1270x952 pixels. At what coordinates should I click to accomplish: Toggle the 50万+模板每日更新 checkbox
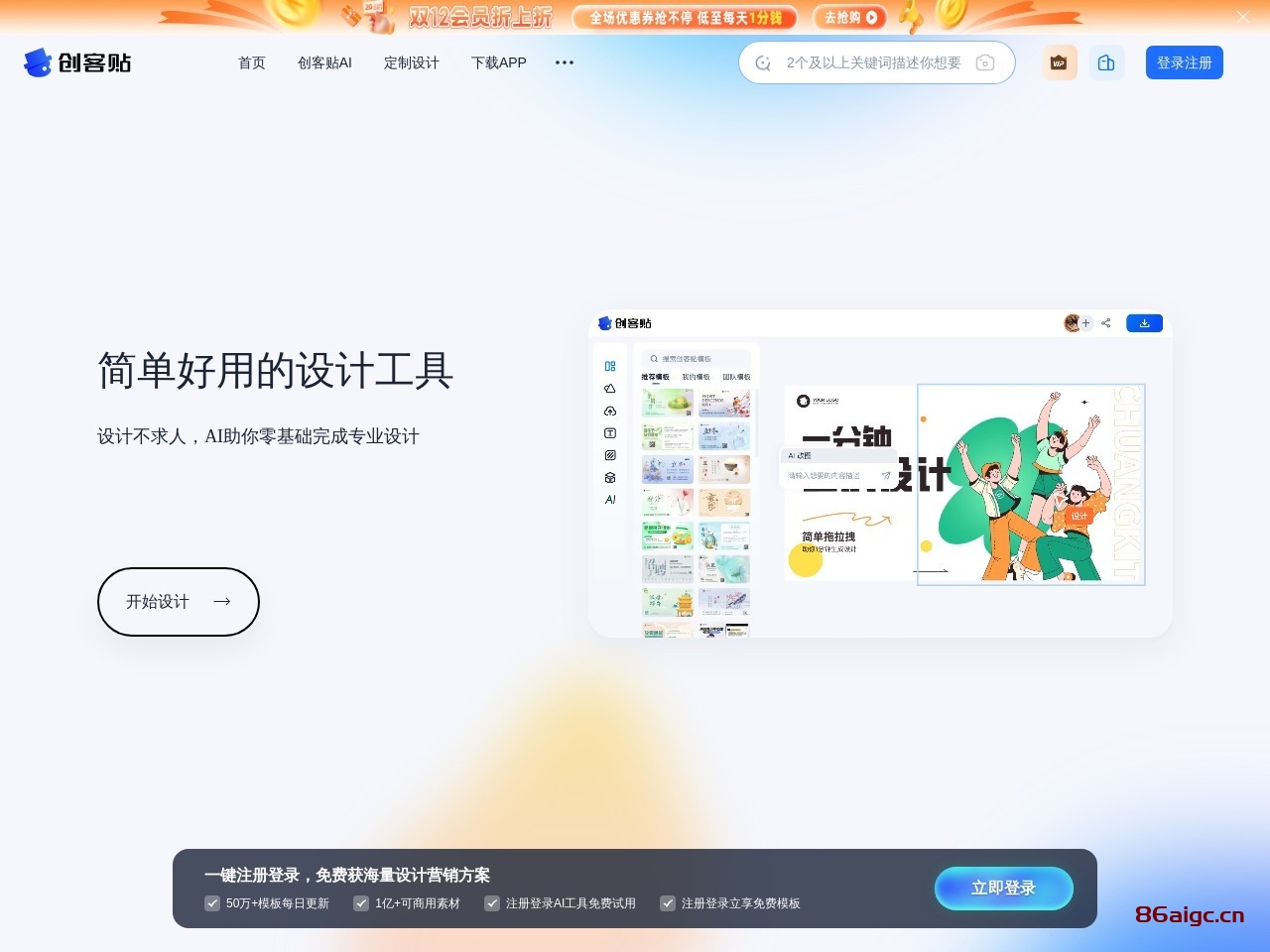212,903
